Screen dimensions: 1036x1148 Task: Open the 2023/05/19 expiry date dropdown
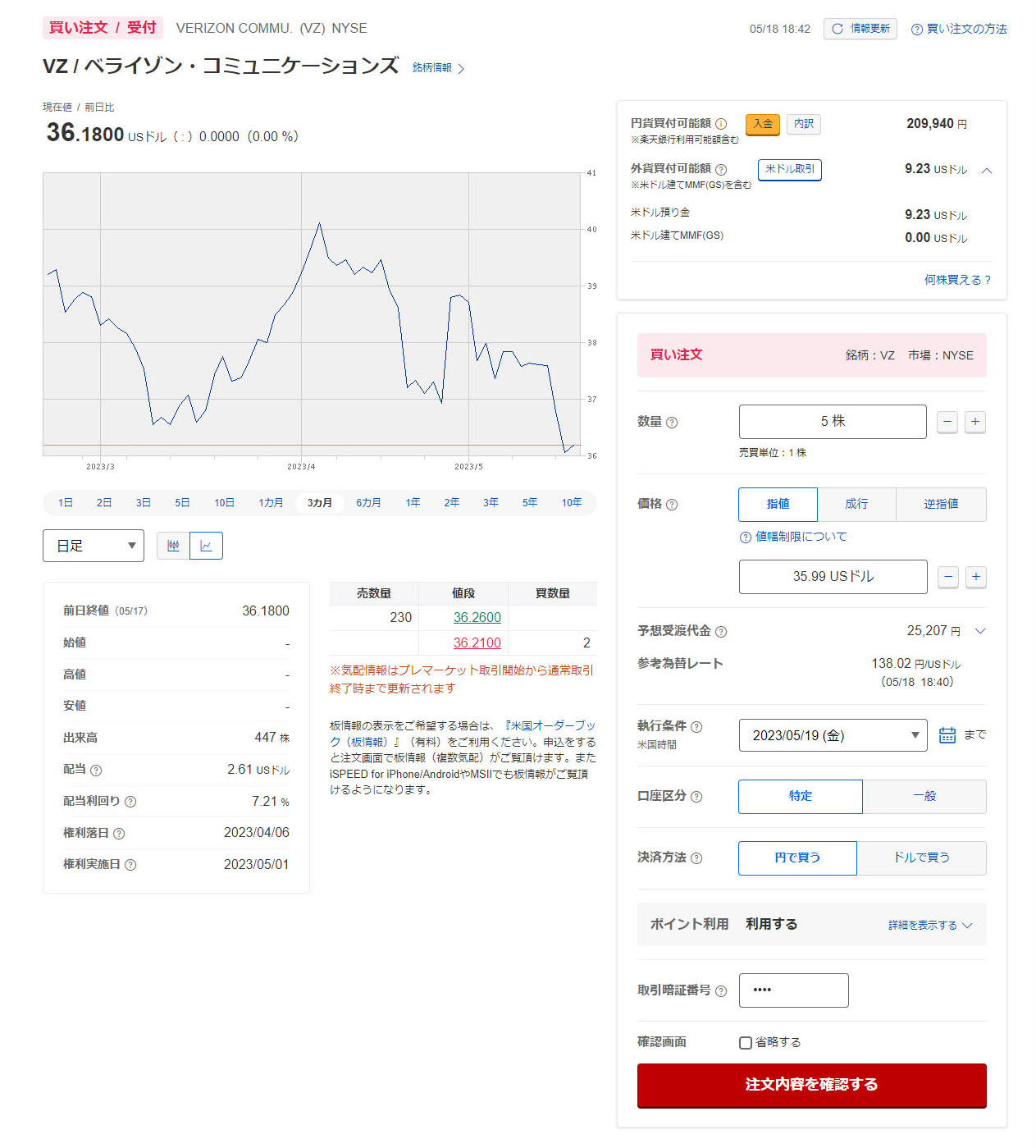click(x=833, y=735)
